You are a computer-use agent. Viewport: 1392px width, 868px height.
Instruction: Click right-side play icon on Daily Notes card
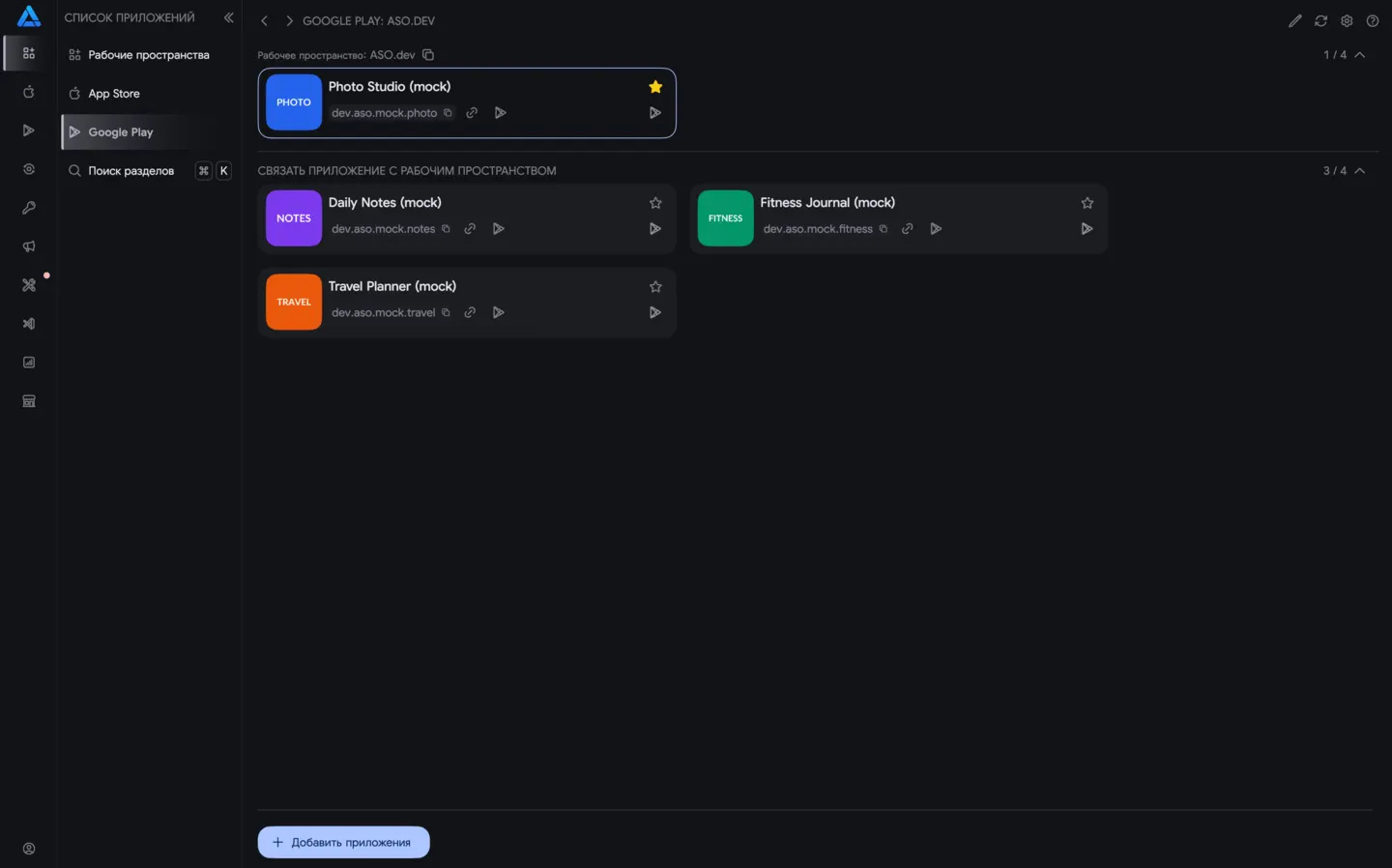coord(654,229)
